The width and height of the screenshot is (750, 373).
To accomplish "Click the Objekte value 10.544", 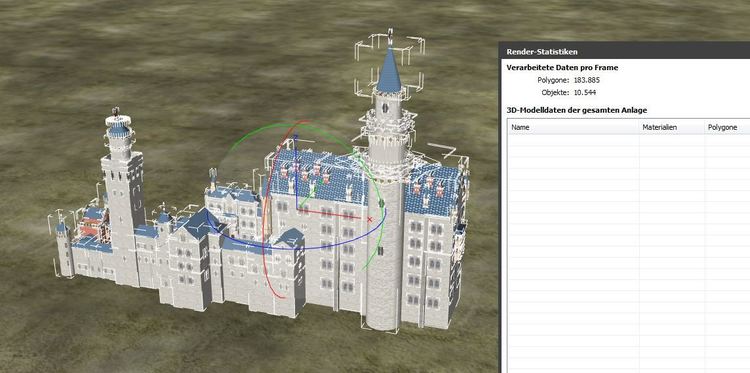I will coord(585,93).
